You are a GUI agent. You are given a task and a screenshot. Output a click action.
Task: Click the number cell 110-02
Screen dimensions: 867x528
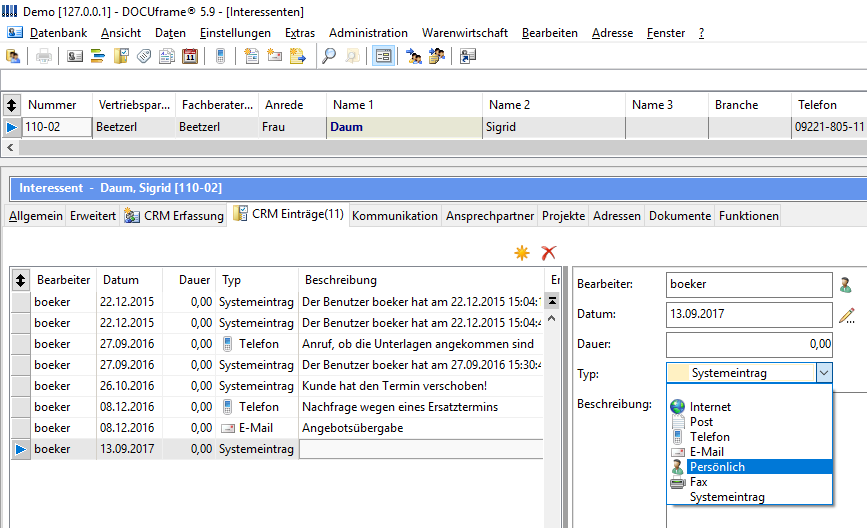[56, 127]
